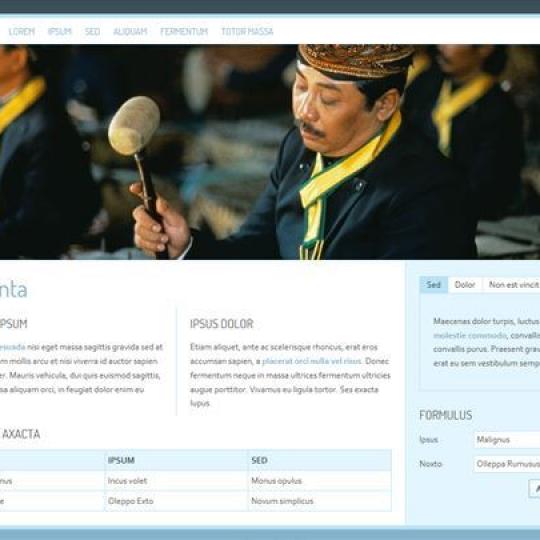Image resolution: width=540 pixels, height=540 pixels.
Task: Follow the 'placerat orci nulla vel risus' link
Action: [311, 361]
